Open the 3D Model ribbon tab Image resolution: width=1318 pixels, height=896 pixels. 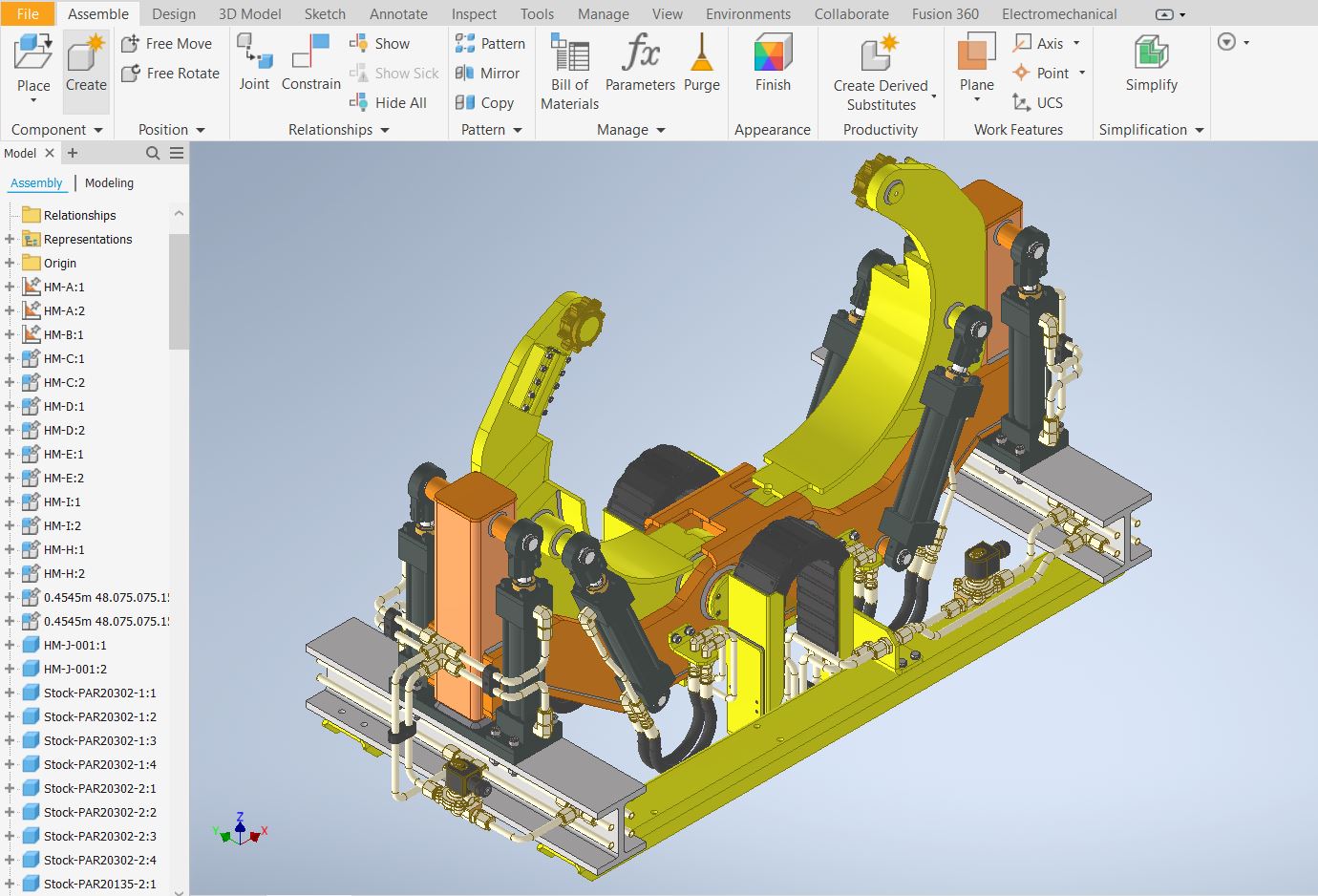250,14
